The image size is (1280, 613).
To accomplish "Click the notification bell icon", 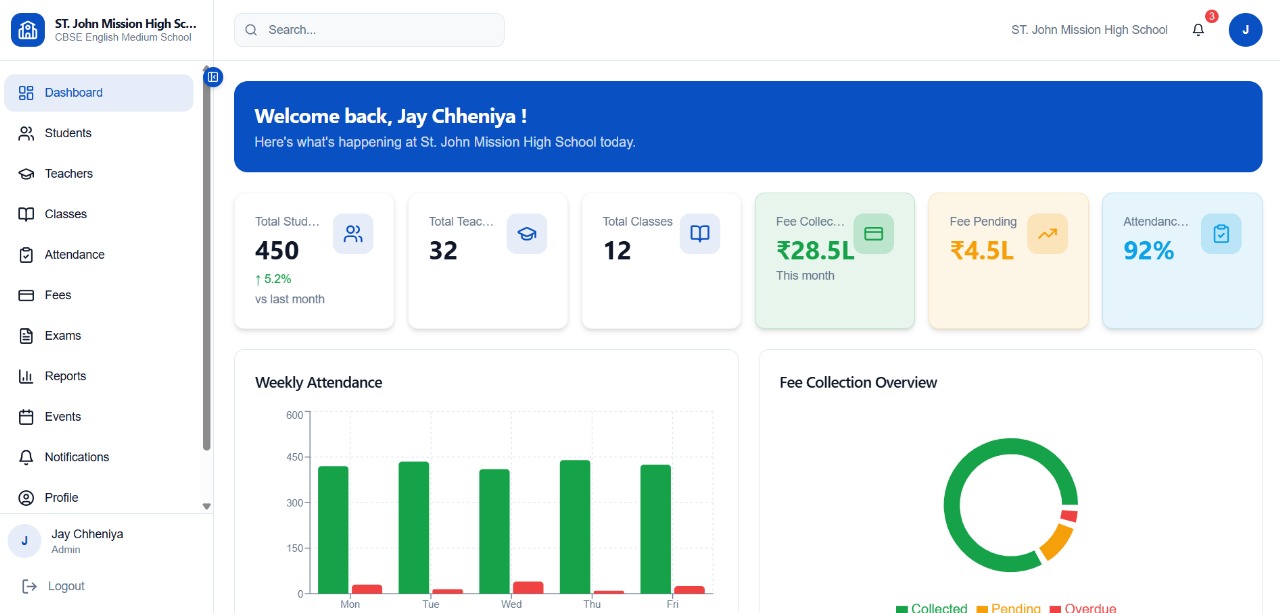I will tap(1198, 30).
